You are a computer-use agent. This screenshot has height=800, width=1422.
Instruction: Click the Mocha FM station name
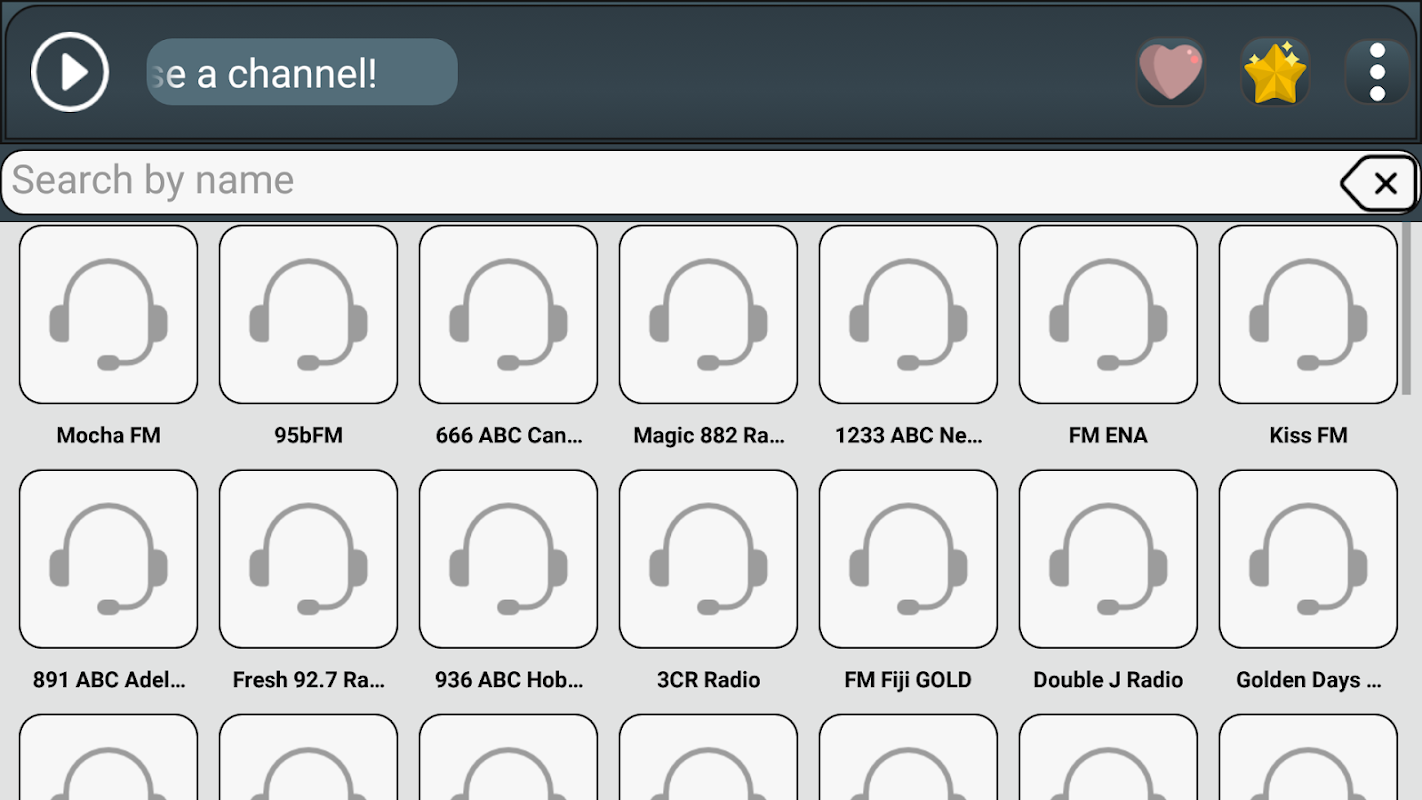[x=109, y=435]
